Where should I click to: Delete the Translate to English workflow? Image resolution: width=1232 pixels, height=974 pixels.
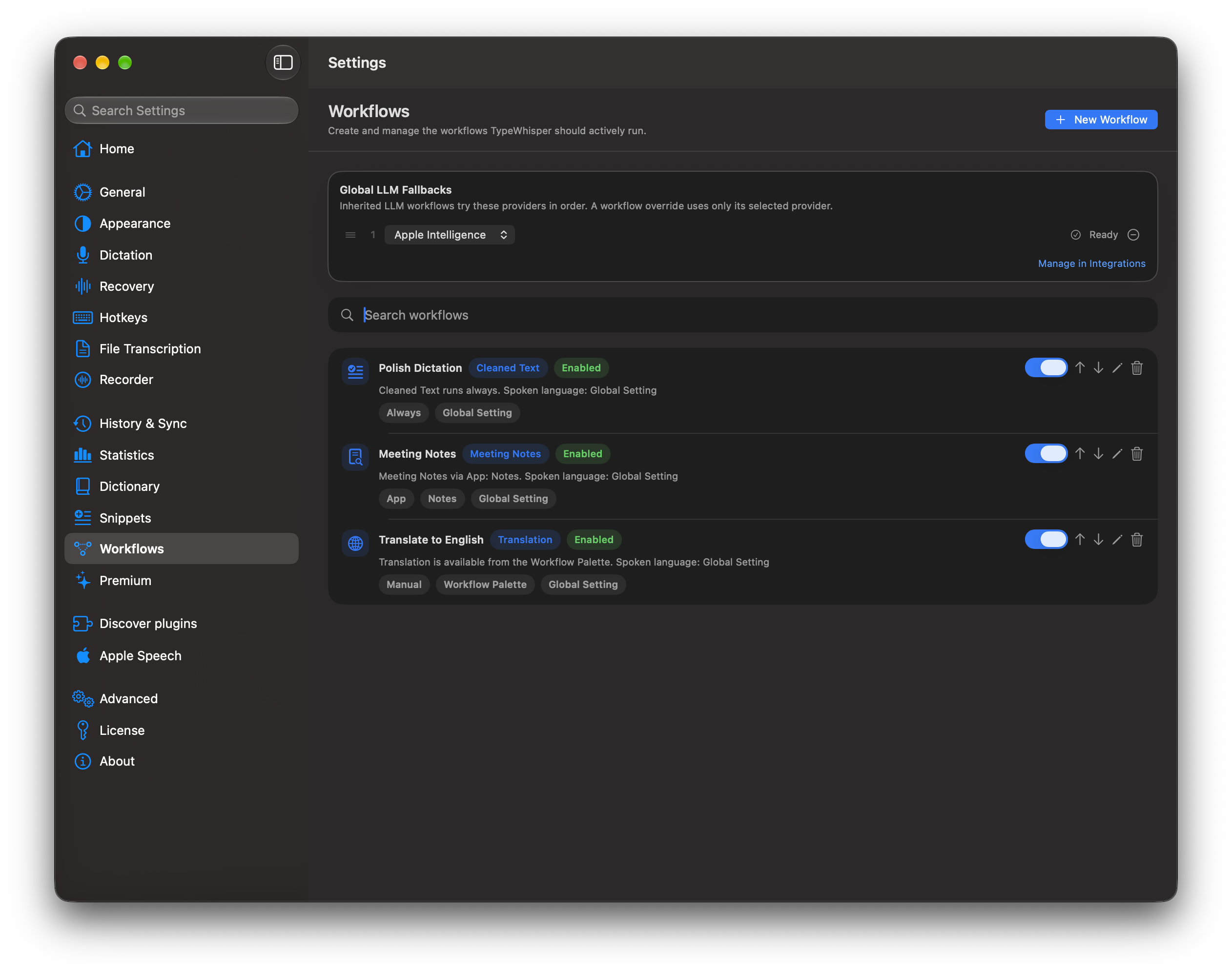coord(1137,540)
